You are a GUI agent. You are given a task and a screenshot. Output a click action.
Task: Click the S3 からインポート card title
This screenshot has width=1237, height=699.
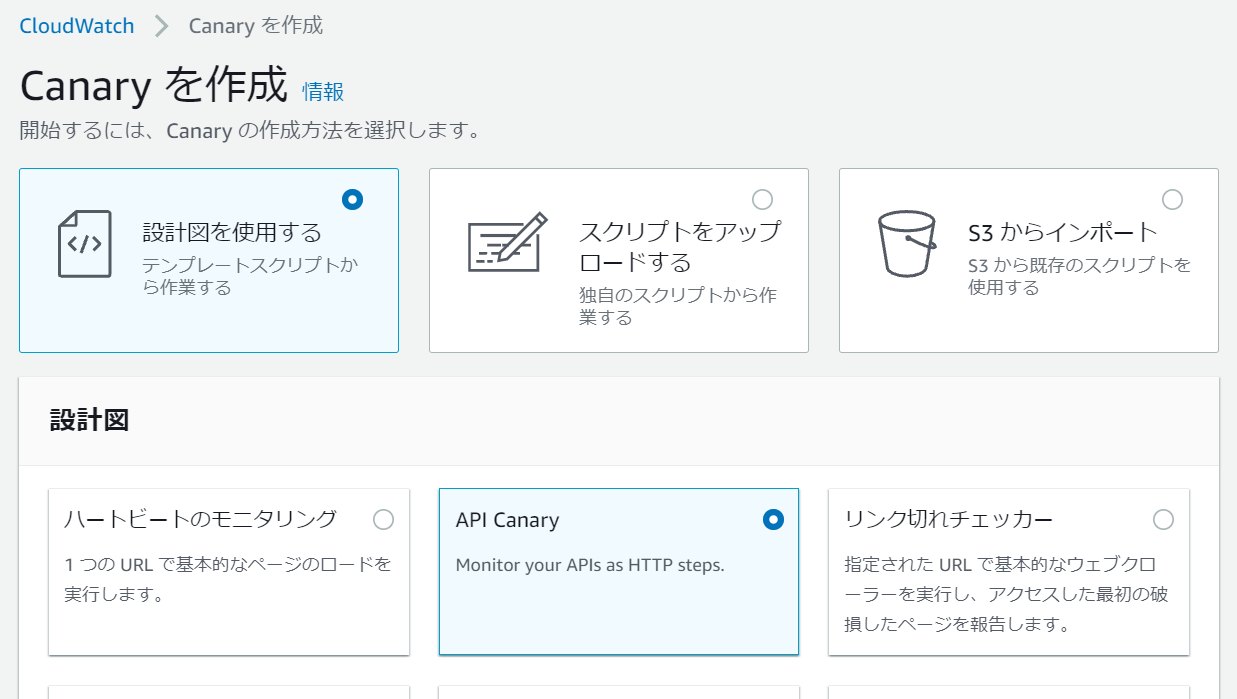tap(1062, 233)
